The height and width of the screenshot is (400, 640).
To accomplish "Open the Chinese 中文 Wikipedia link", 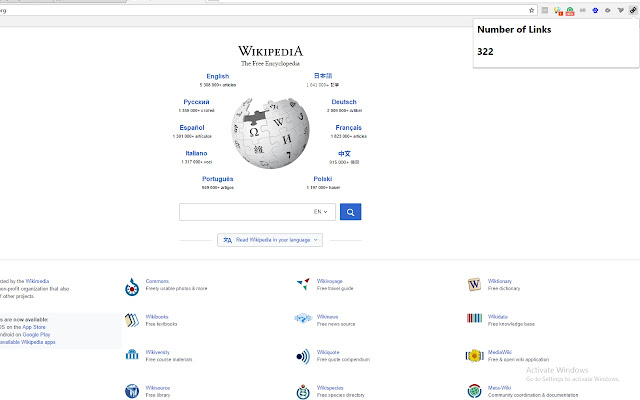I will coord(344,153).
